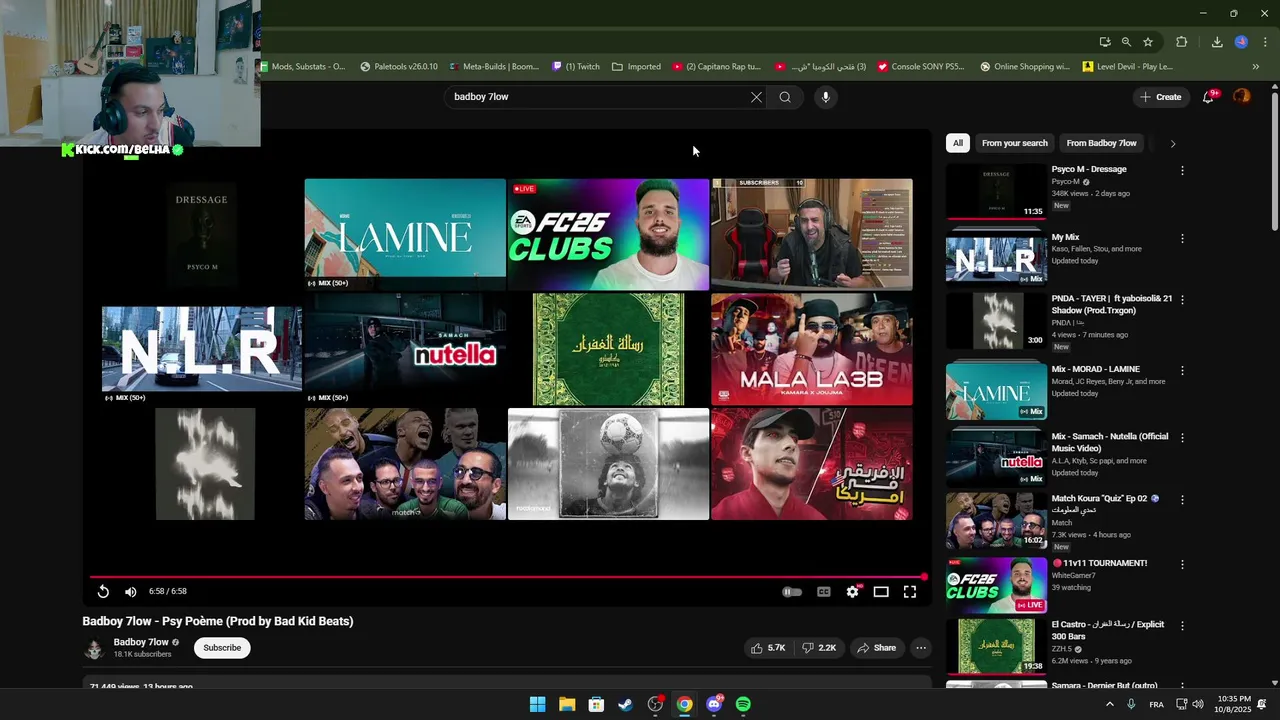1280x720 pixels.
Task: Select From your search chip
Action: pos(1014,143)
